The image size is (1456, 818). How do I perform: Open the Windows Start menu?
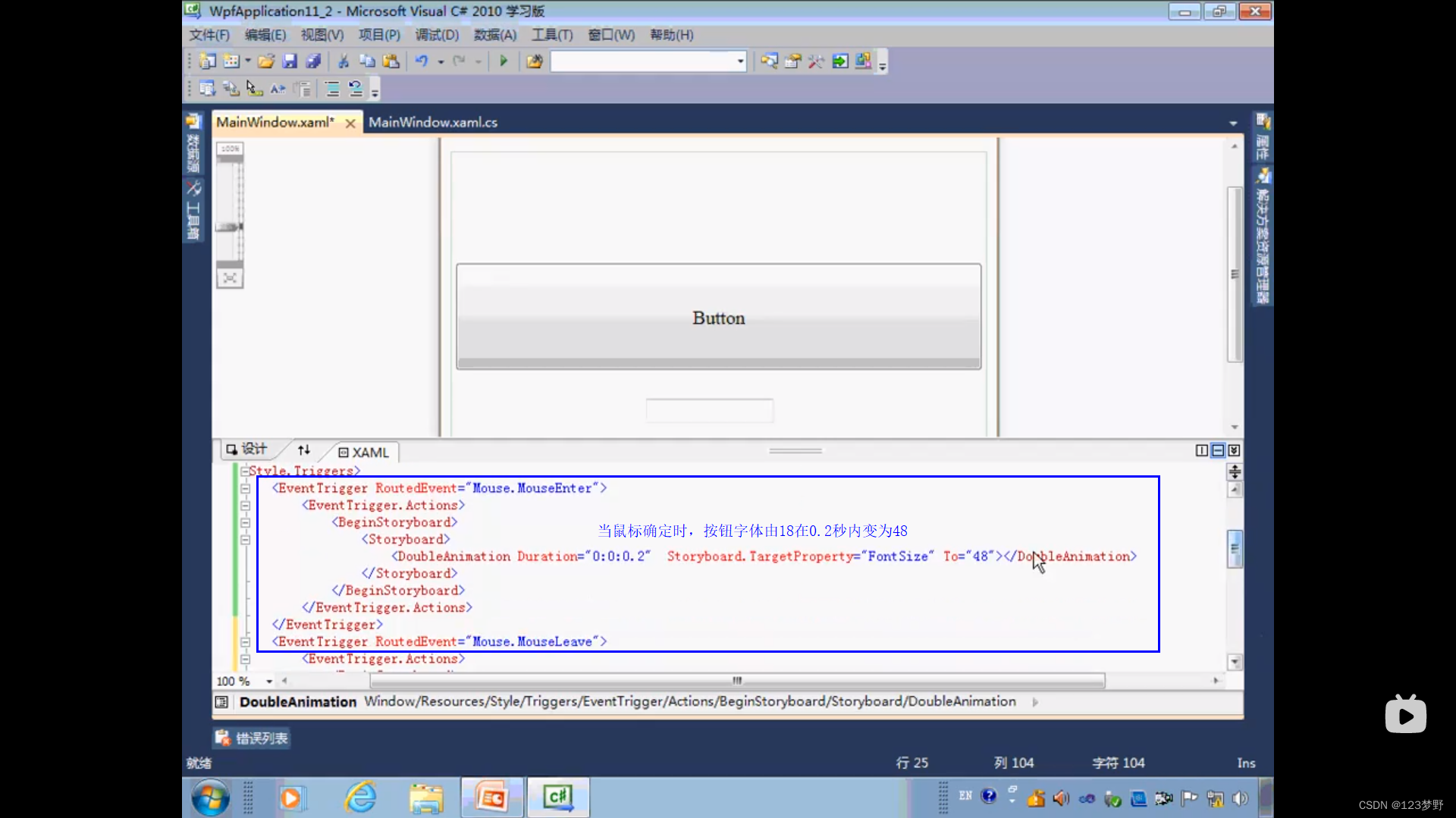pyautogui.click(x=210, y=798)
